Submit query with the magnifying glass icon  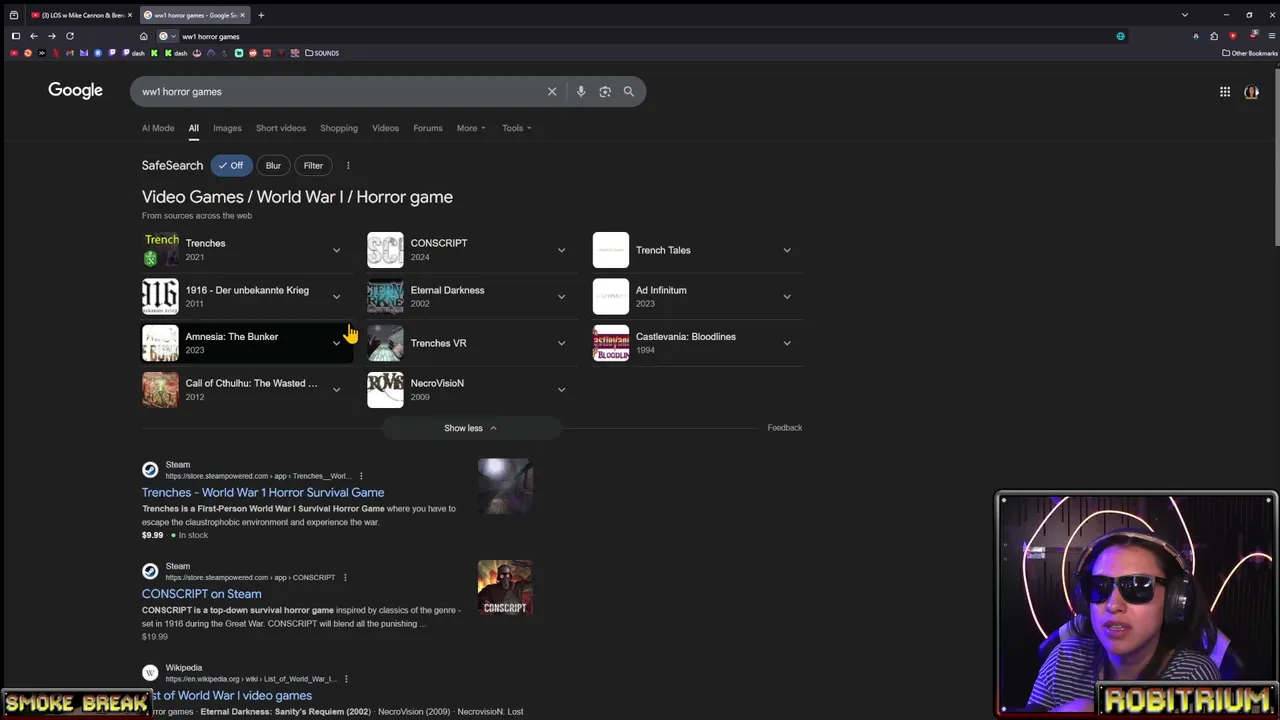tap(629, 91)
